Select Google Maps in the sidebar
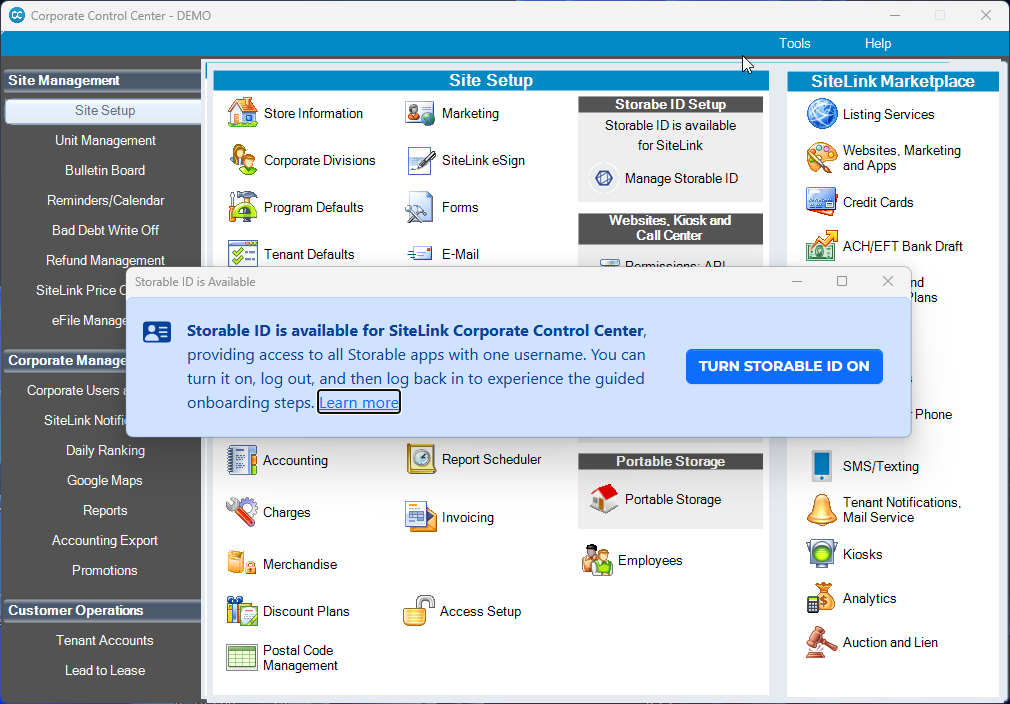Screen dimensions: 1010x704 [x=105, y=480]
